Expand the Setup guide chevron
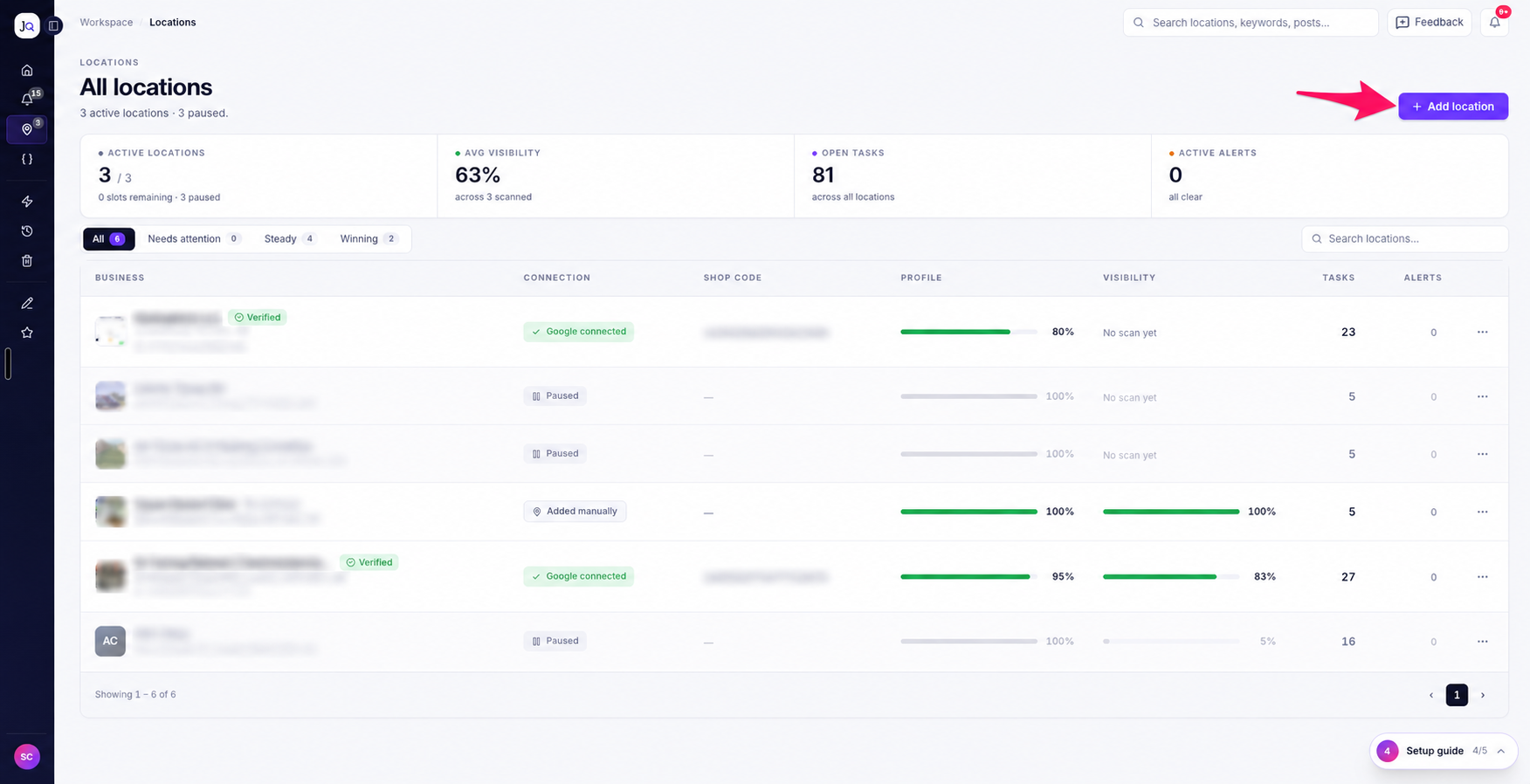 (x=1501, y=751)
